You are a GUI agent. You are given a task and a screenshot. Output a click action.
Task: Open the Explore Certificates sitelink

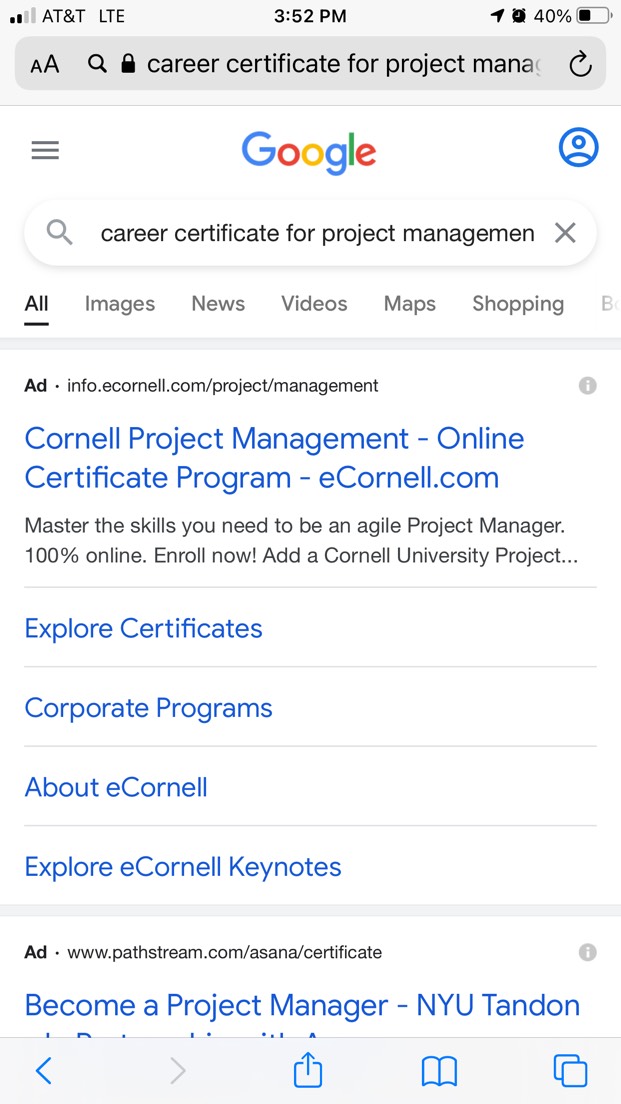[143, 628]
